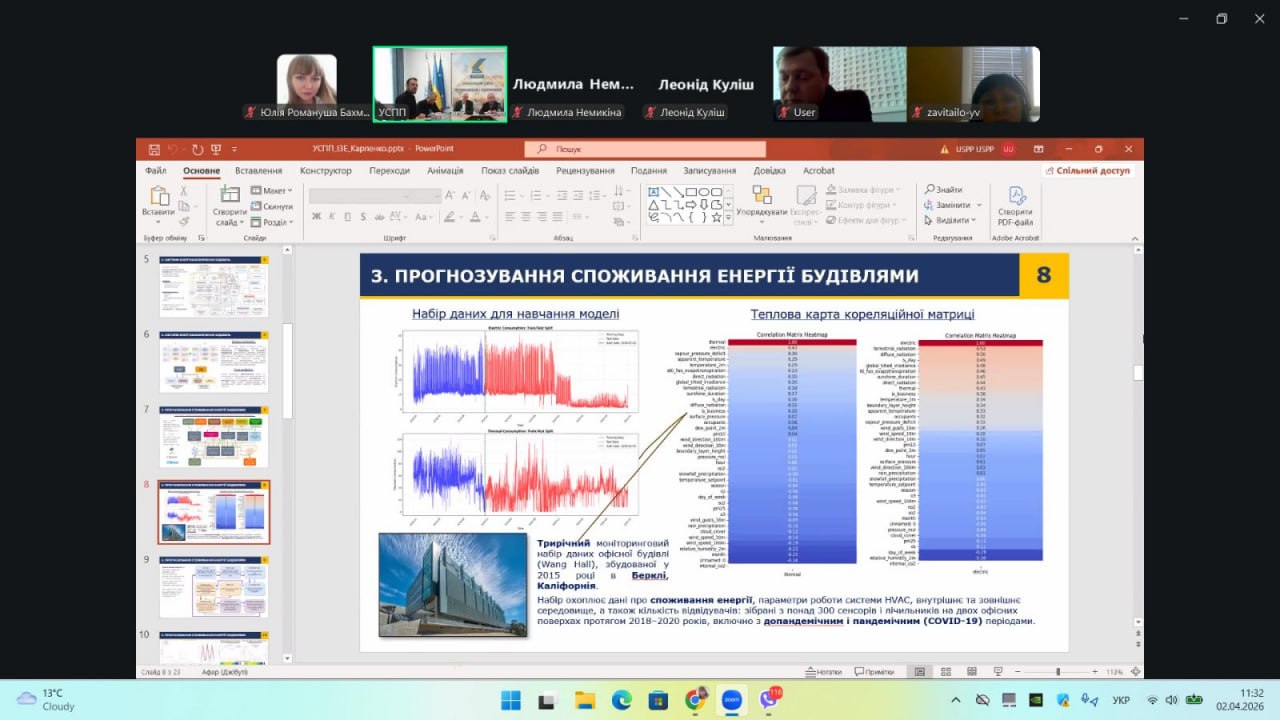Expand the Розділ section dropdown
1280x720 pixels.
[271, 222]
